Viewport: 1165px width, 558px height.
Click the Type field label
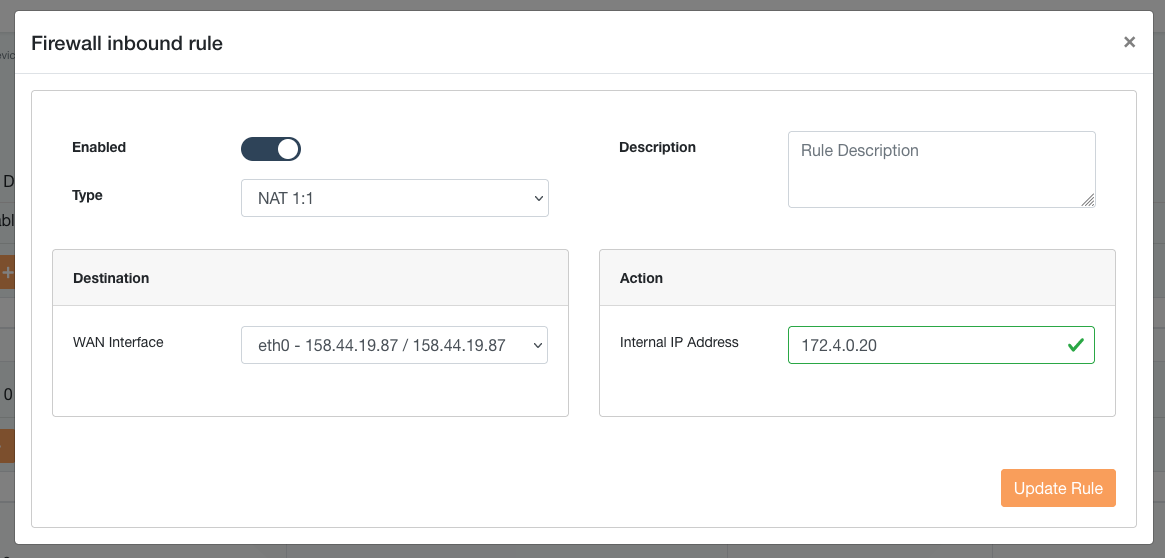tap(88, 195)
